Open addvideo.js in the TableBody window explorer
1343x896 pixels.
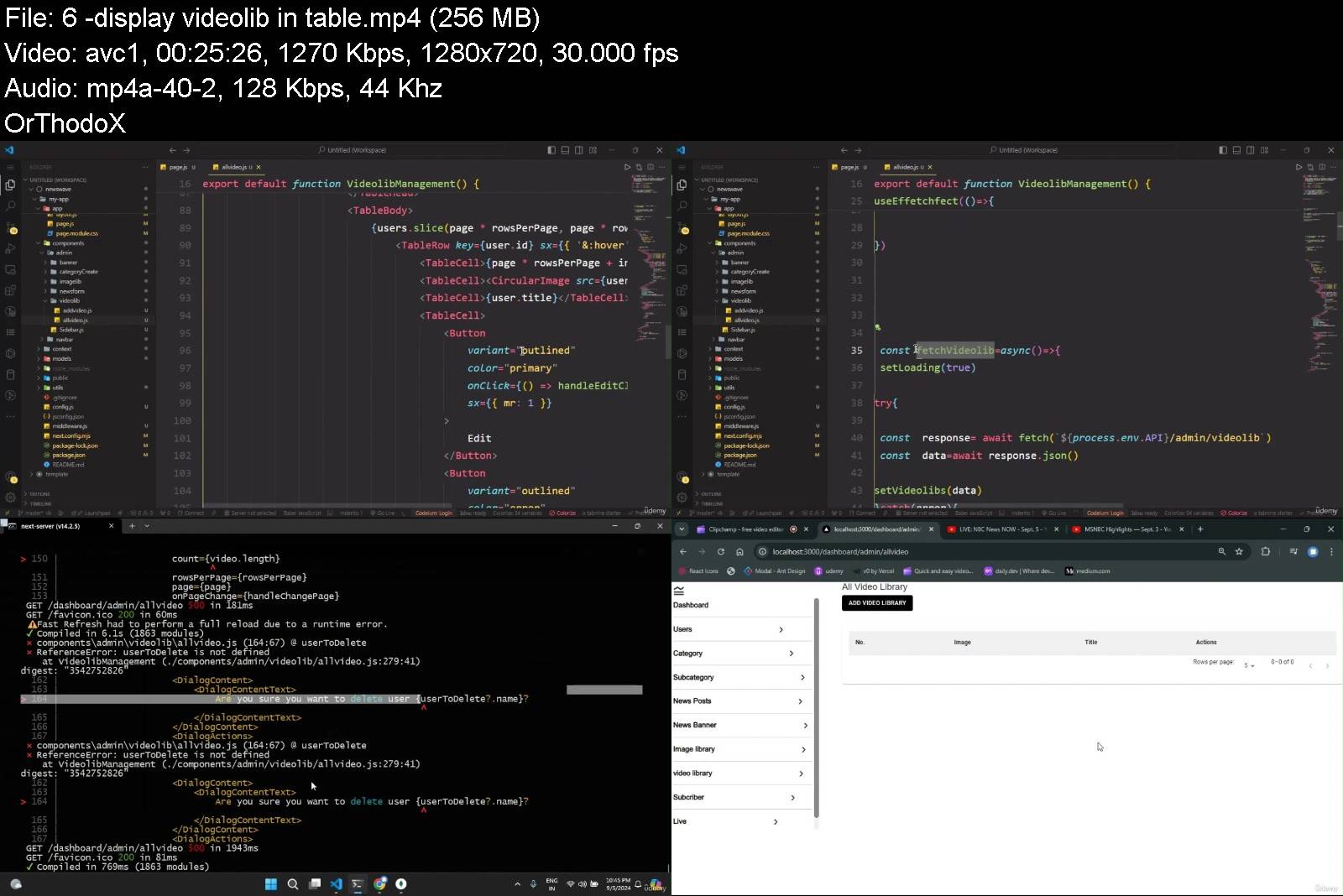tap(77, 310)
